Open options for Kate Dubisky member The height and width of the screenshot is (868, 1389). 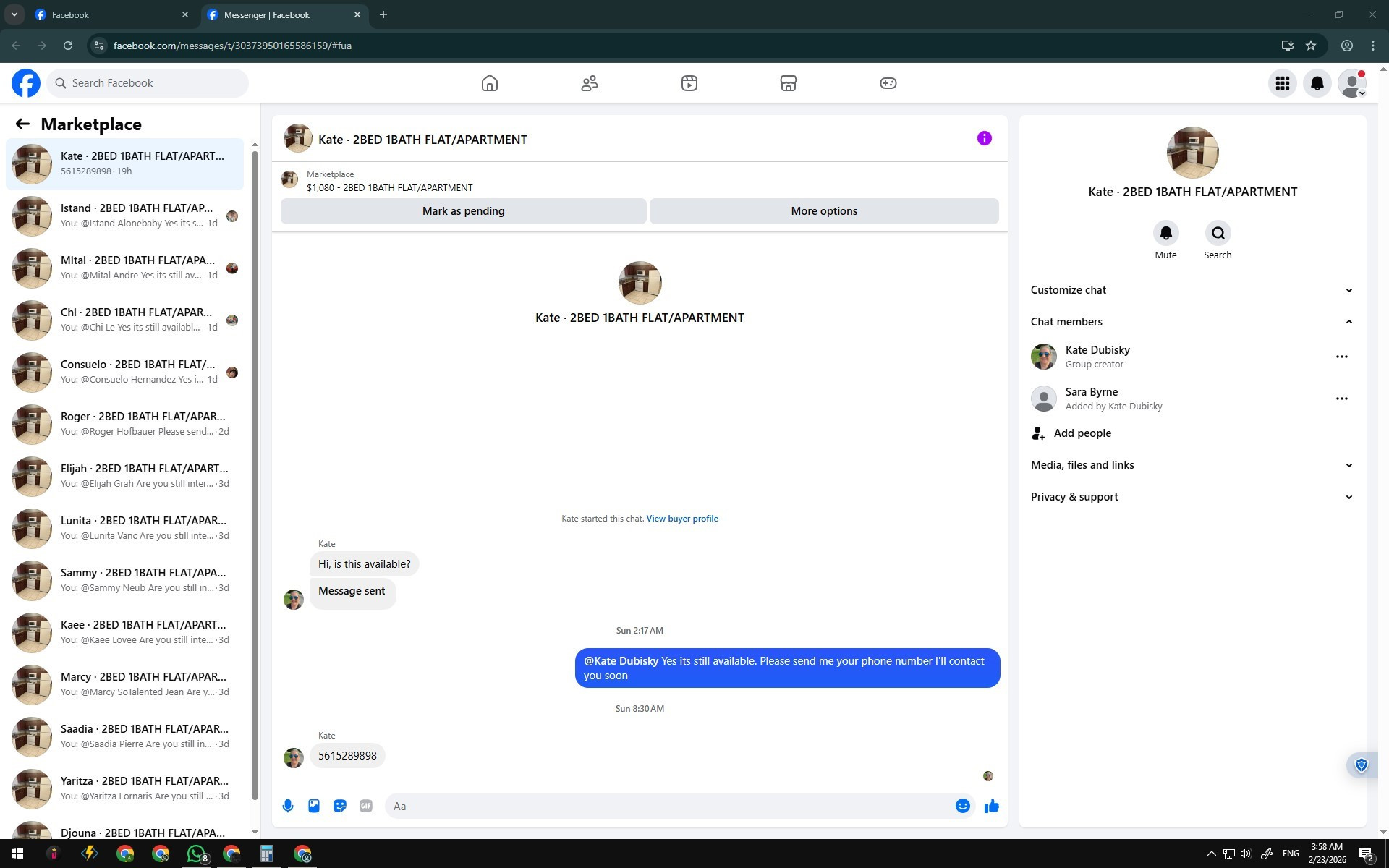(x=1342, y=357)
